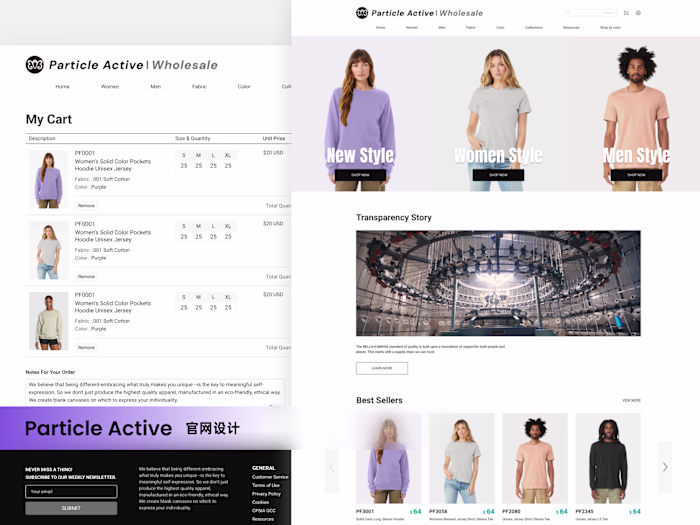Go to previous Best Sellers with left chevron
700x525 pixels.
pyautogui.click(x=332, y=467)
